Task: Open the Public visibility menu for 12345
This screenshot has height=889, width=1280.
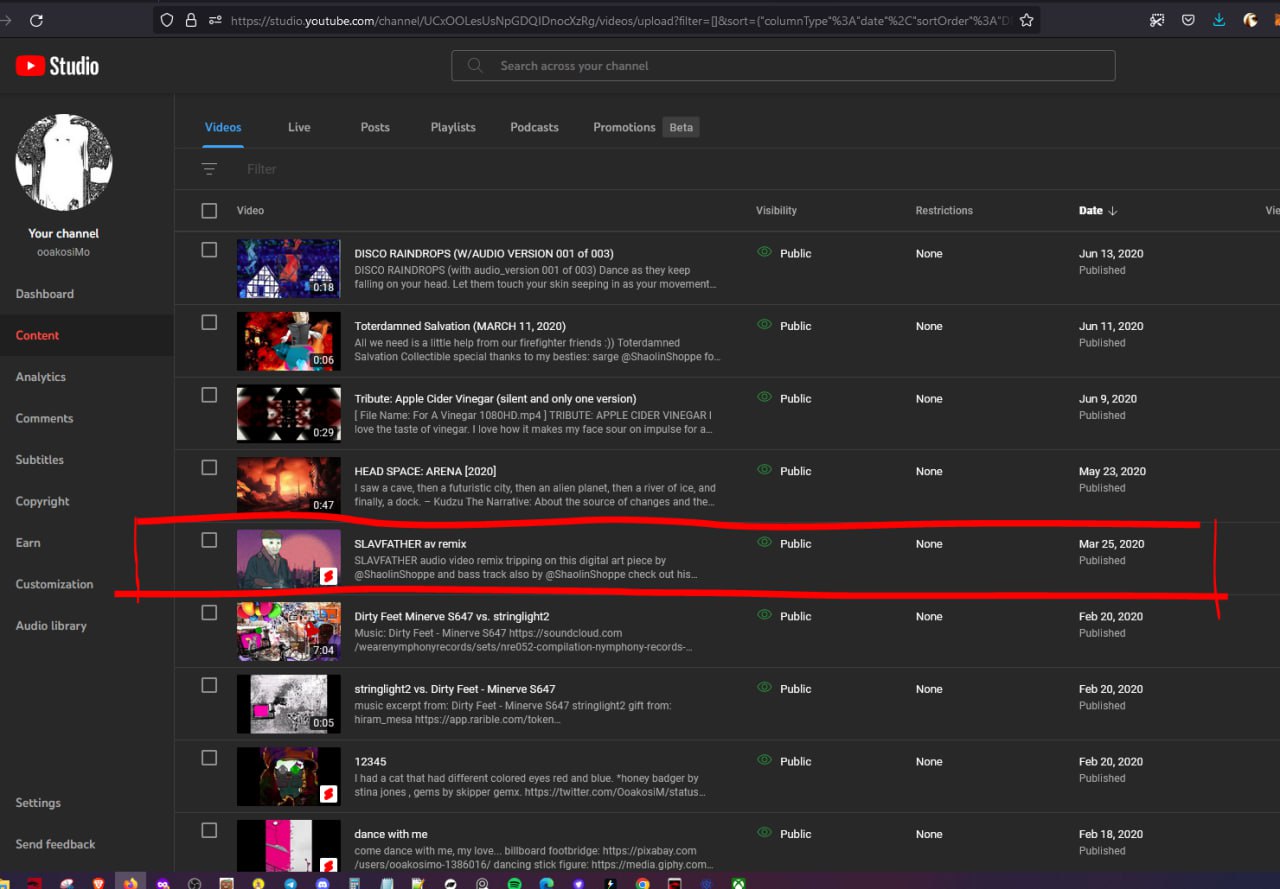Action: pos(786,761)
